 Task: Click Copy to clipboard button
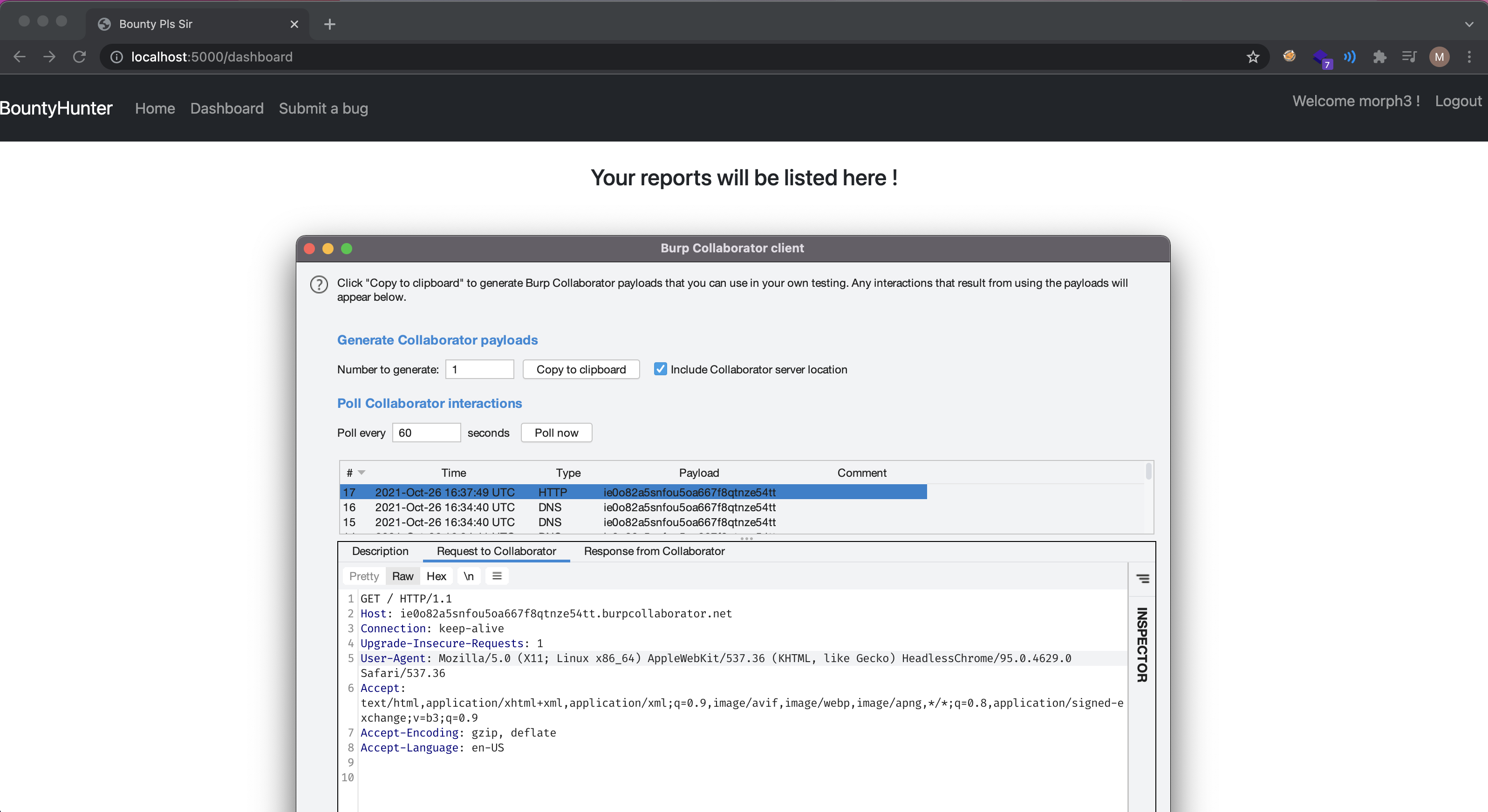(x=581, y=369)
